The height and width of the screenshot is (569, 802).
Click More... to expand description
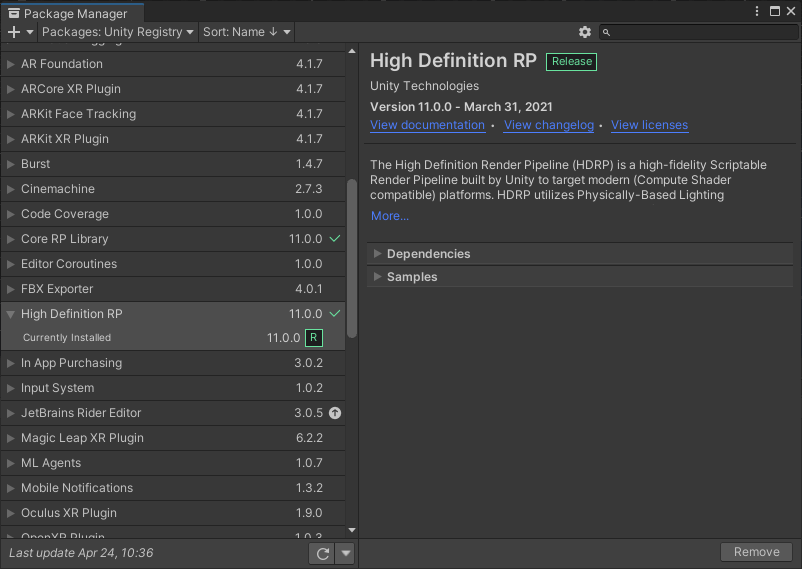pyautogui.click(x=390, y=216)
